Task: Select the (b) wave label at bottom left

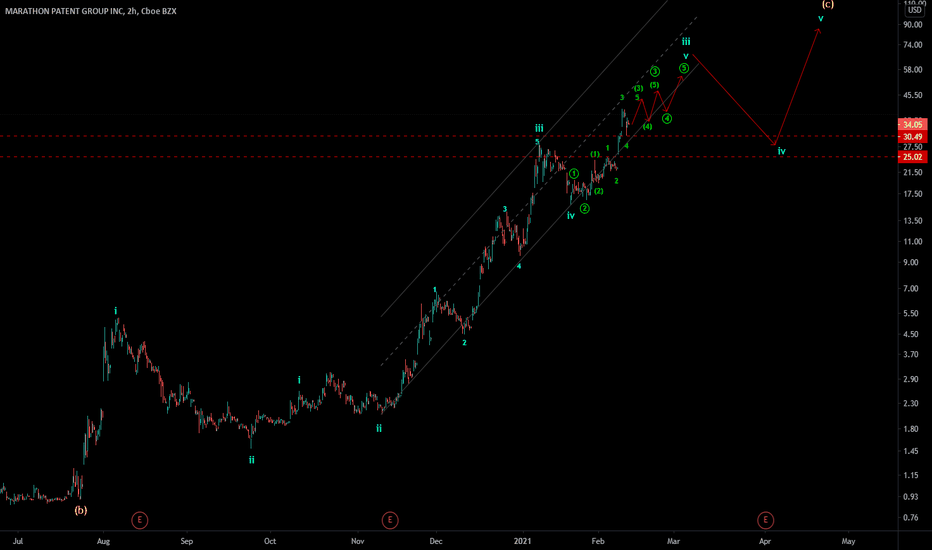Action: pos(81,510)
